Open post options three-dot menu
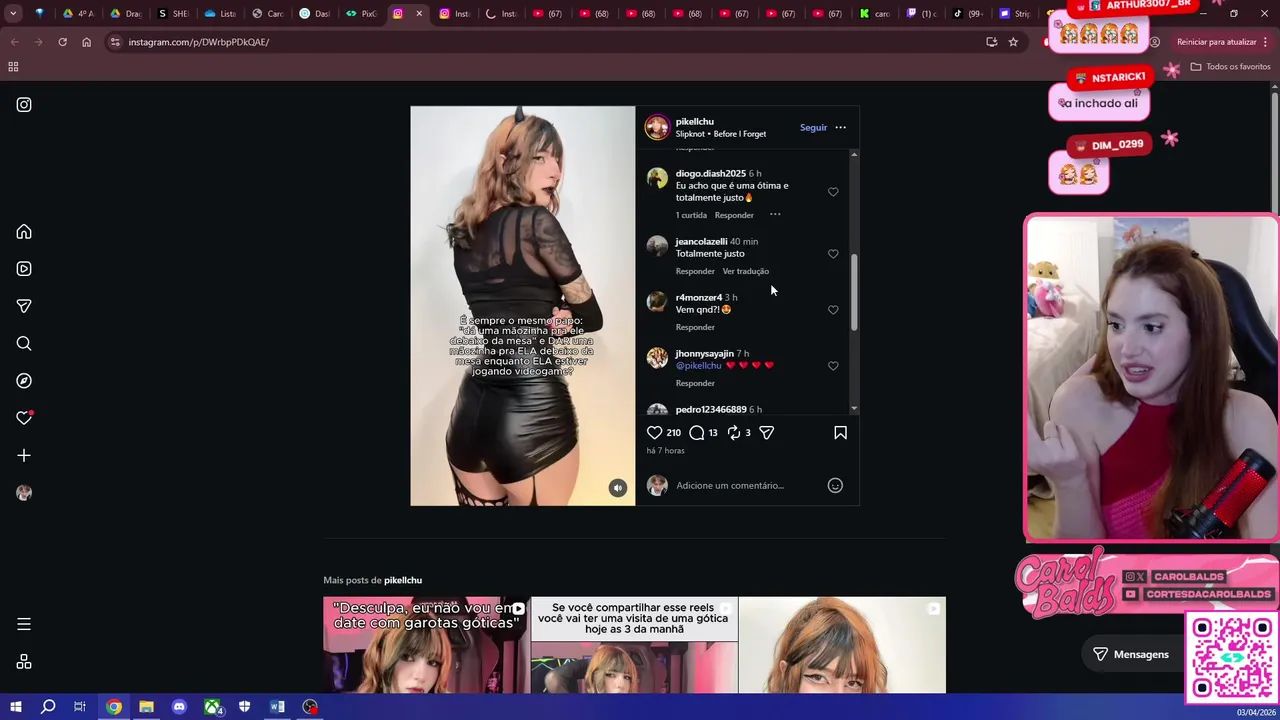Image resolution: width=1280 pixels, height=720 pixels. tap(840, 127)
